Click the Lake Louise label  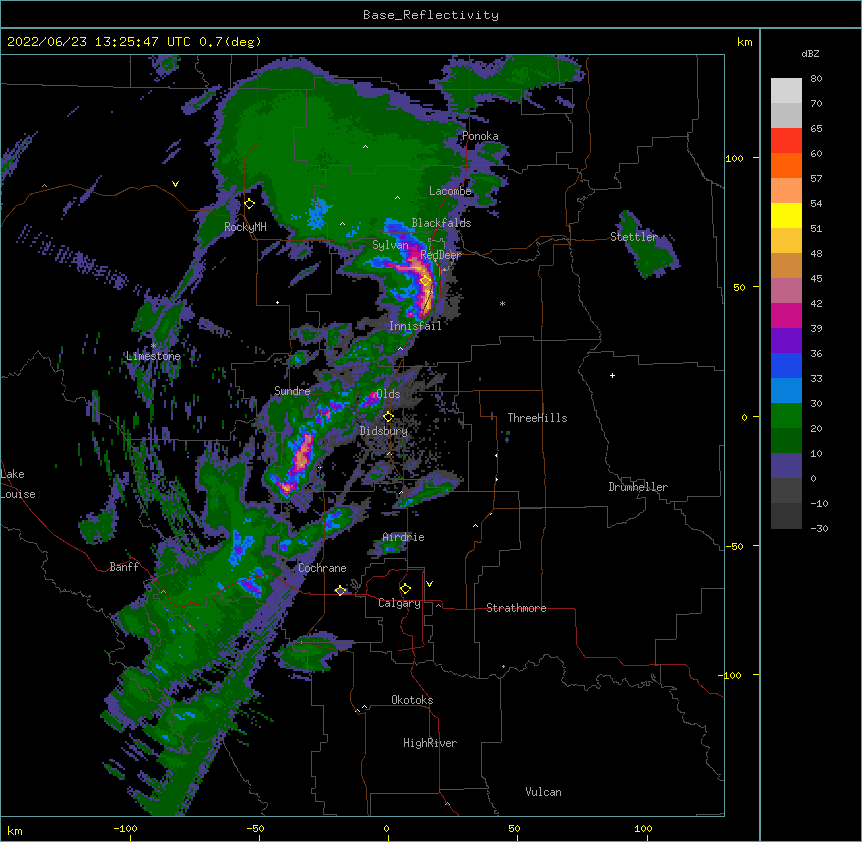click(18, 484)
